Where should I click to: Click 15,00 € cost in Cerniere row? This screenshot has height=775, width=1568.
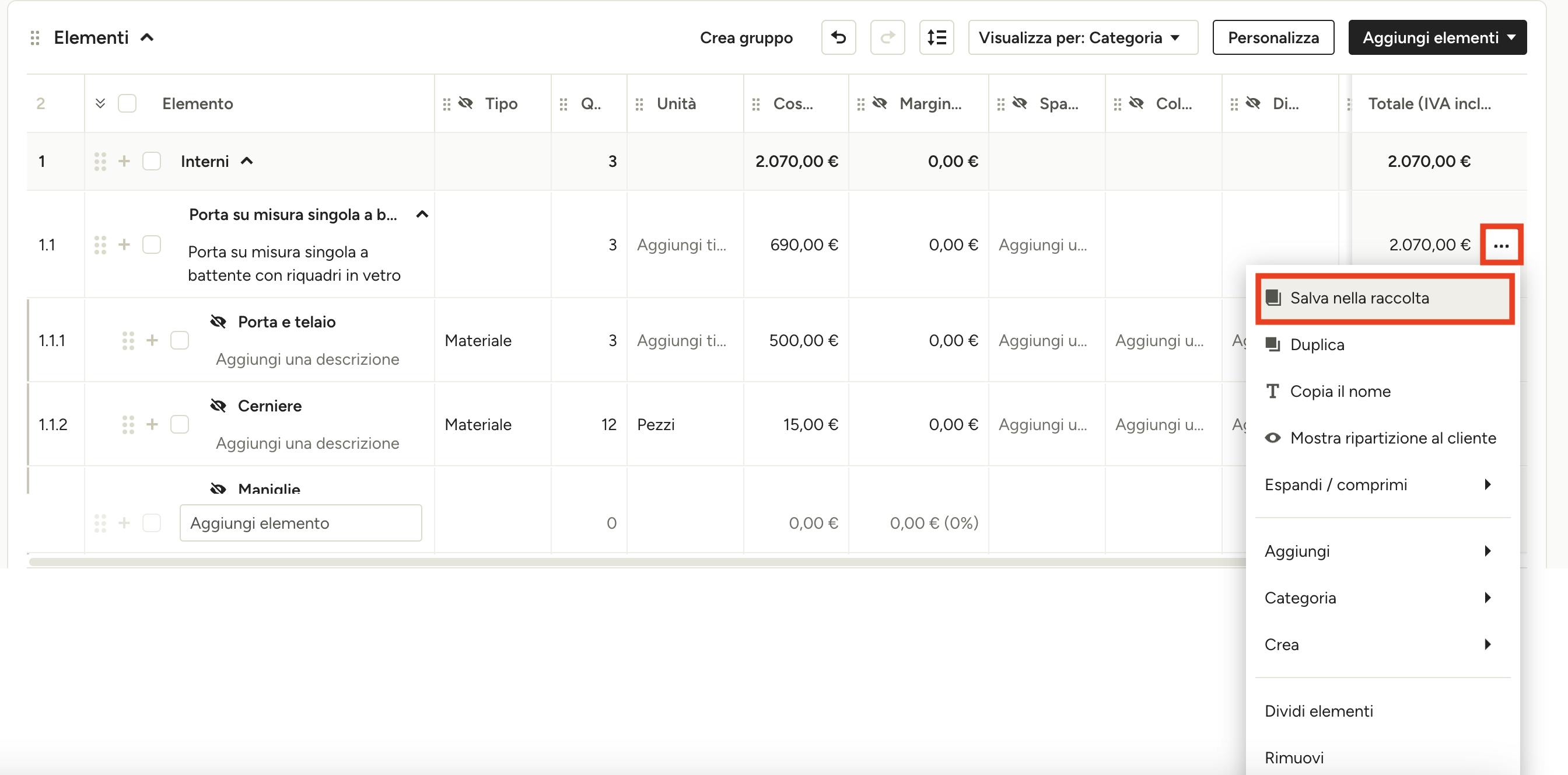pyautogui.click(x=796, y=424)
